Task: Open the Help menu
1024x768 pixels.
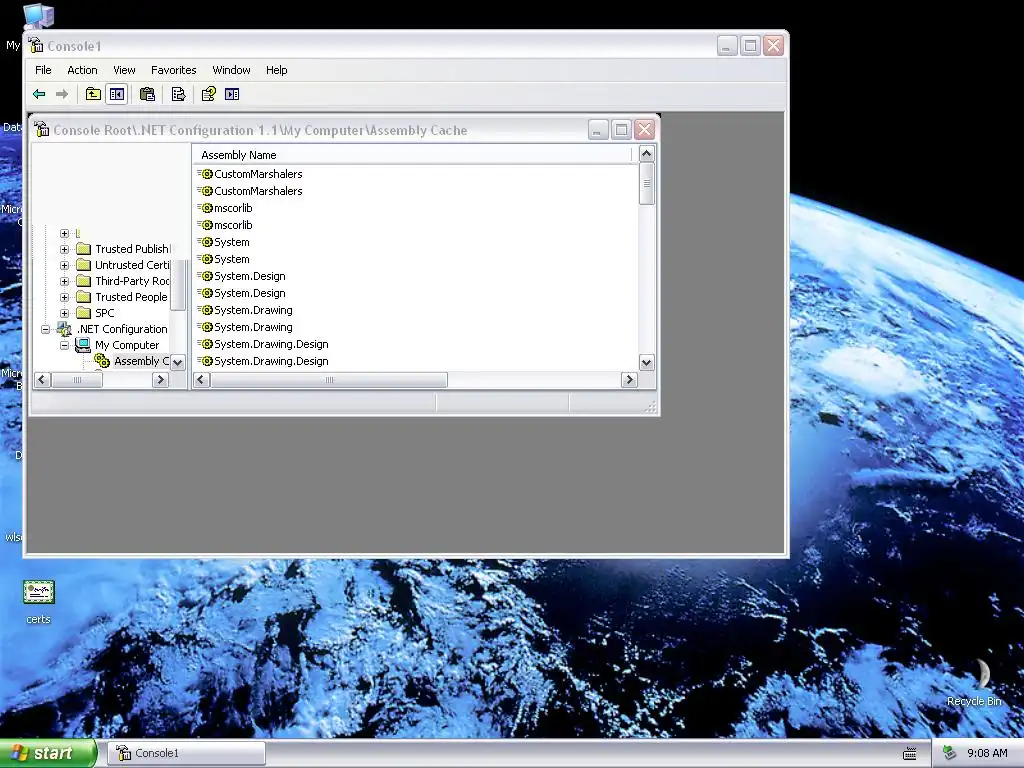Action: [x=276, y=70]
